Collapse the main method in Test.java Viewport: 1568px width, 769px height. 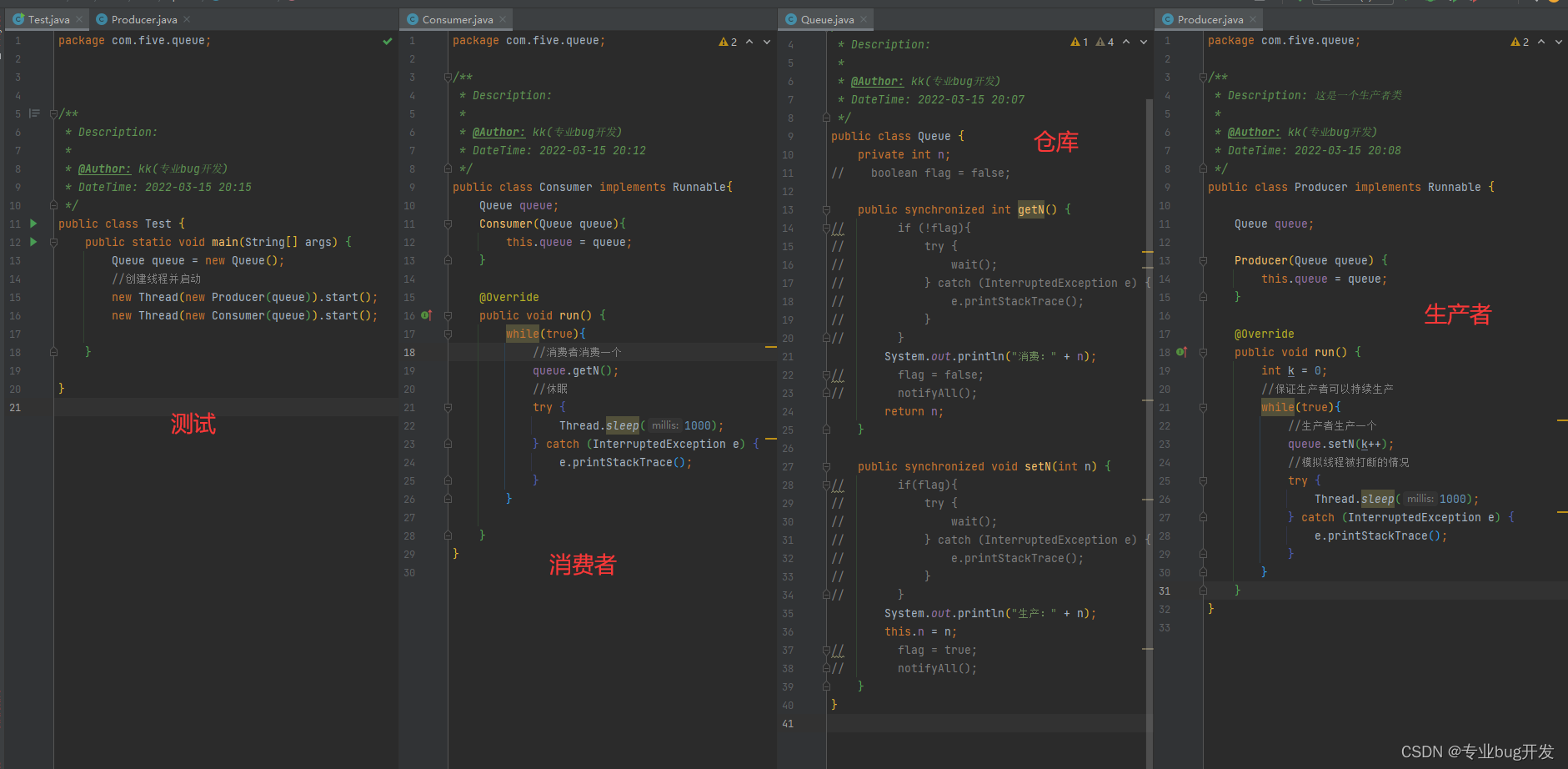[x=53, y=242]
